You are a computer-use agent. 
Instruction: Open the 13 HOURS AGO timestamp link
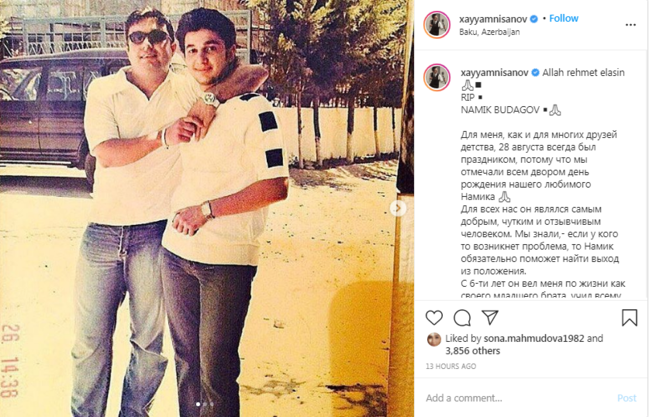[451, 366]
